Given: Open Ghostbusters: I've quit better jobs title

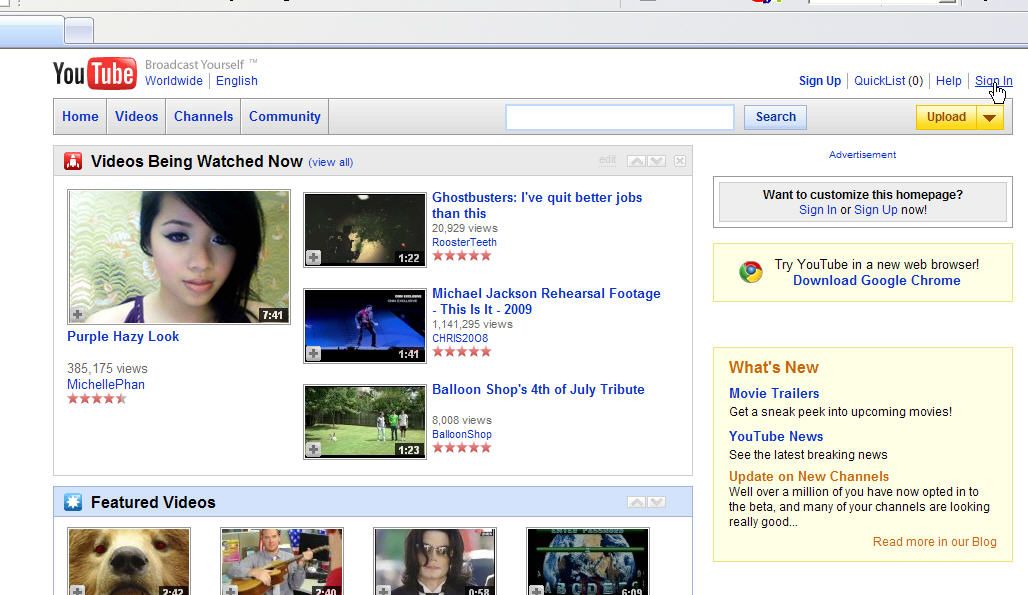Looking at the screenshot, I should 537,205.
